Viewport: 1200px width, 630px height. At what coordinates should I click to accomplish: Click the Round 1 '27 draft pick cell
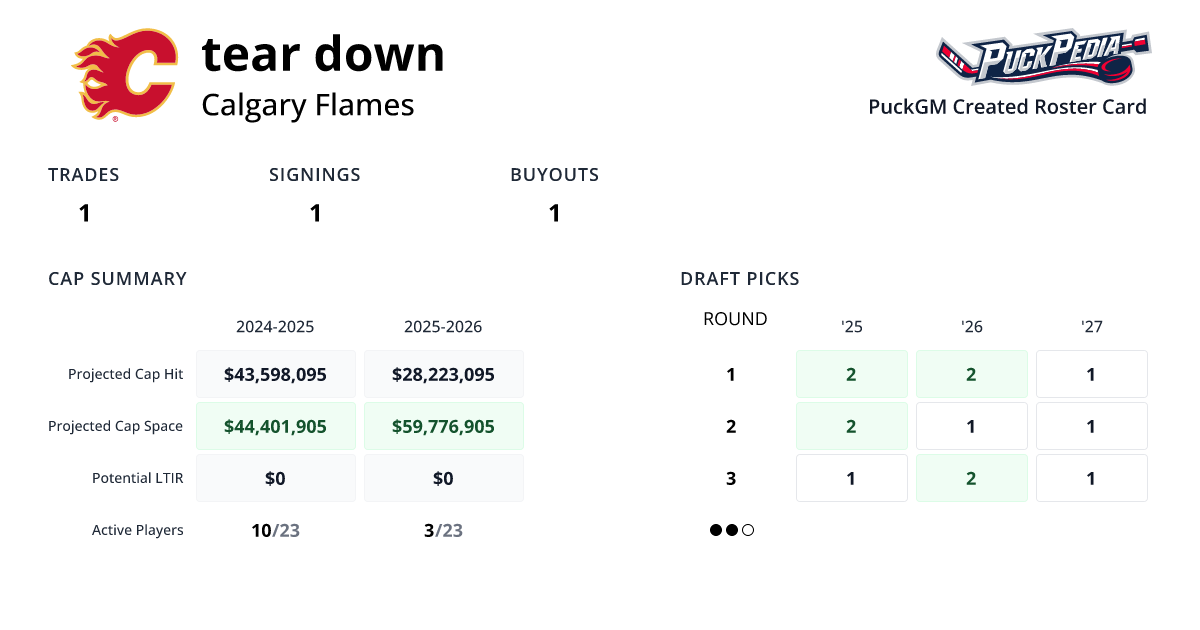1091,374
